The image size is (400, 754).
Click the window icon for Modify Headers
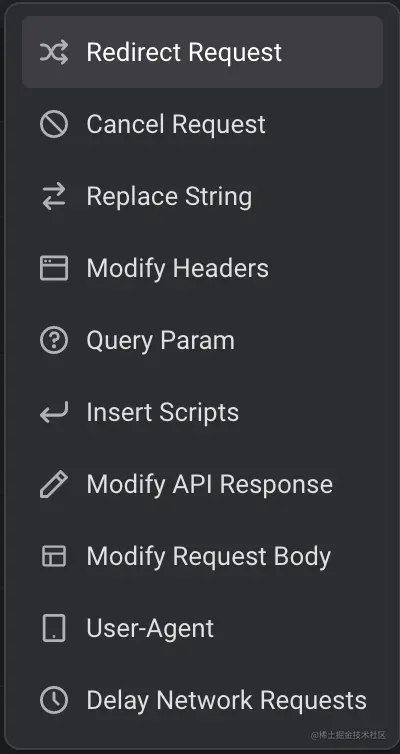(x=54, y=268)
